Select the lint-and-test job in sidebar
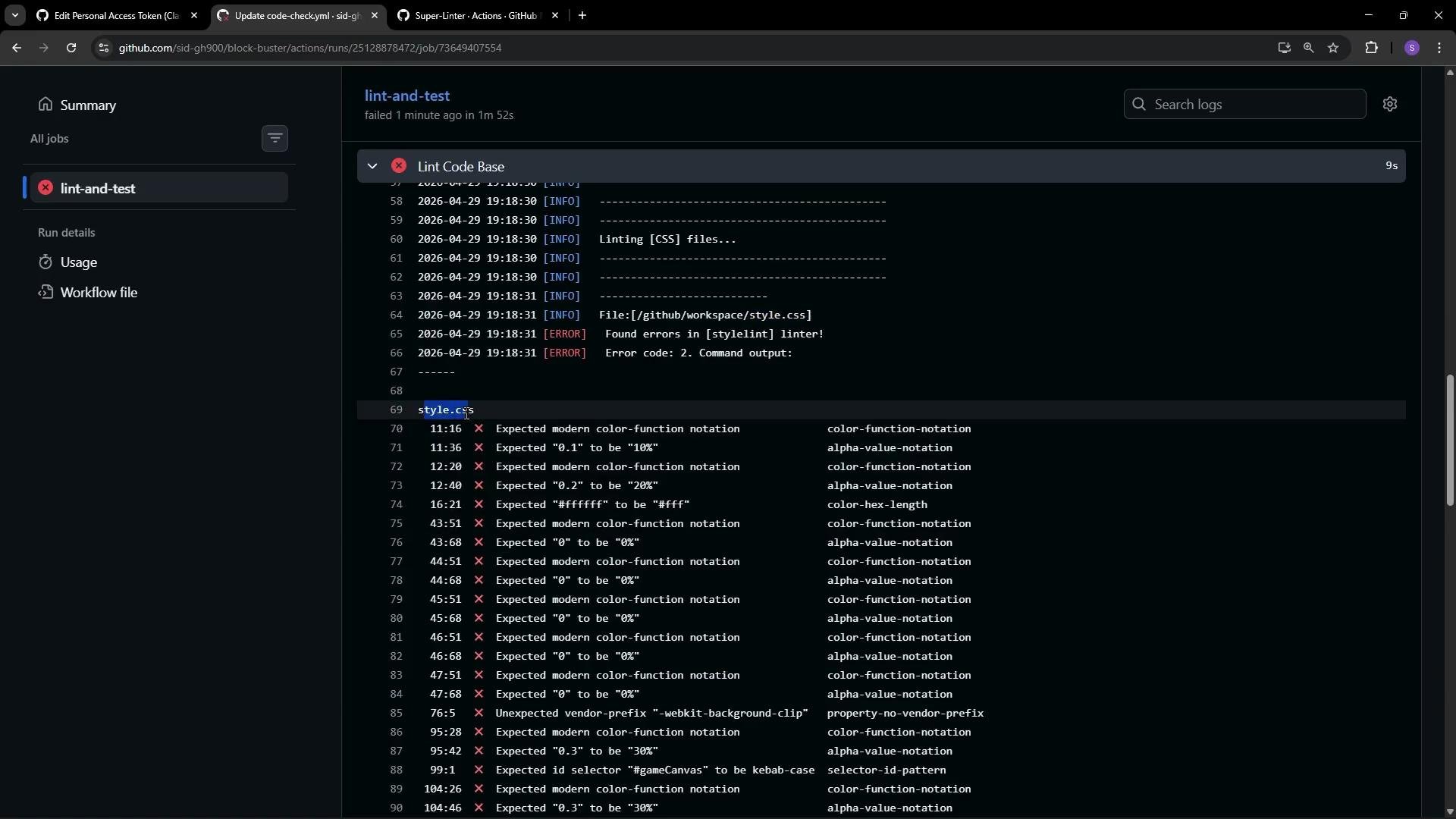 pos(159,188)
